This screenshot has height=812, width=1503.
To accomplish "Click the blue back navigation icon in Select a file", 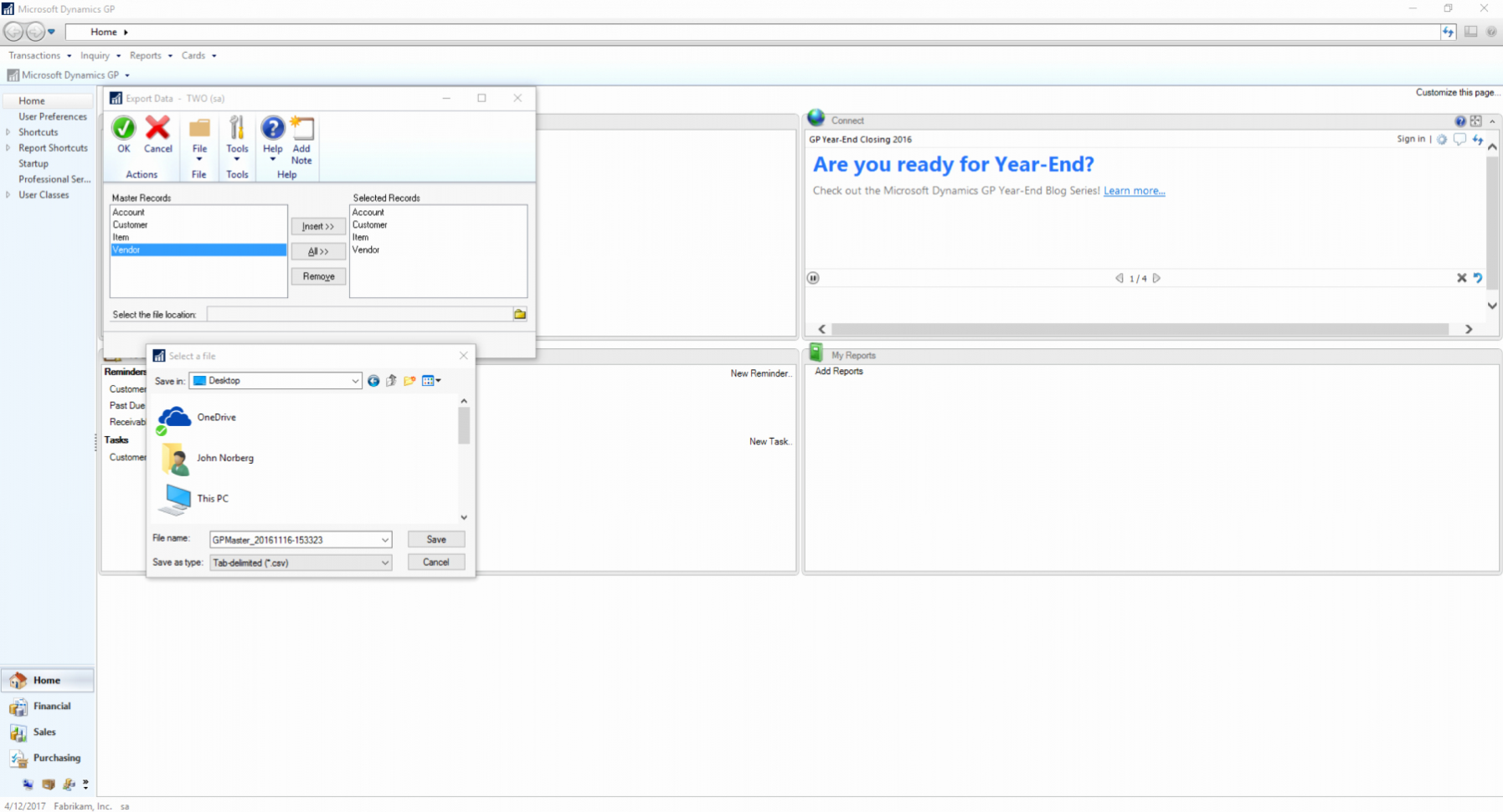I will [x=373, y=380].
